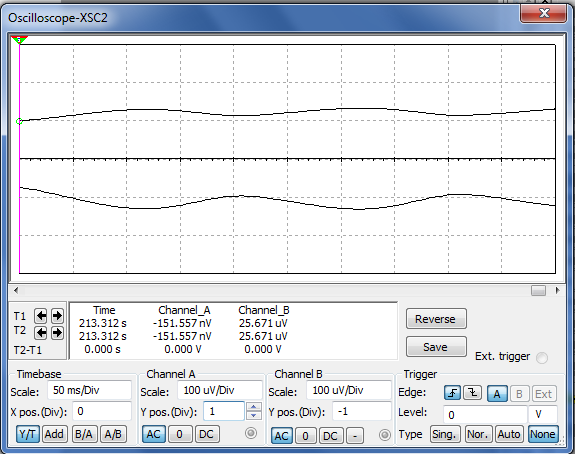Set Channel A coupling to 0
The width and height of the screenshot is (575, 454).
point(179,435)
